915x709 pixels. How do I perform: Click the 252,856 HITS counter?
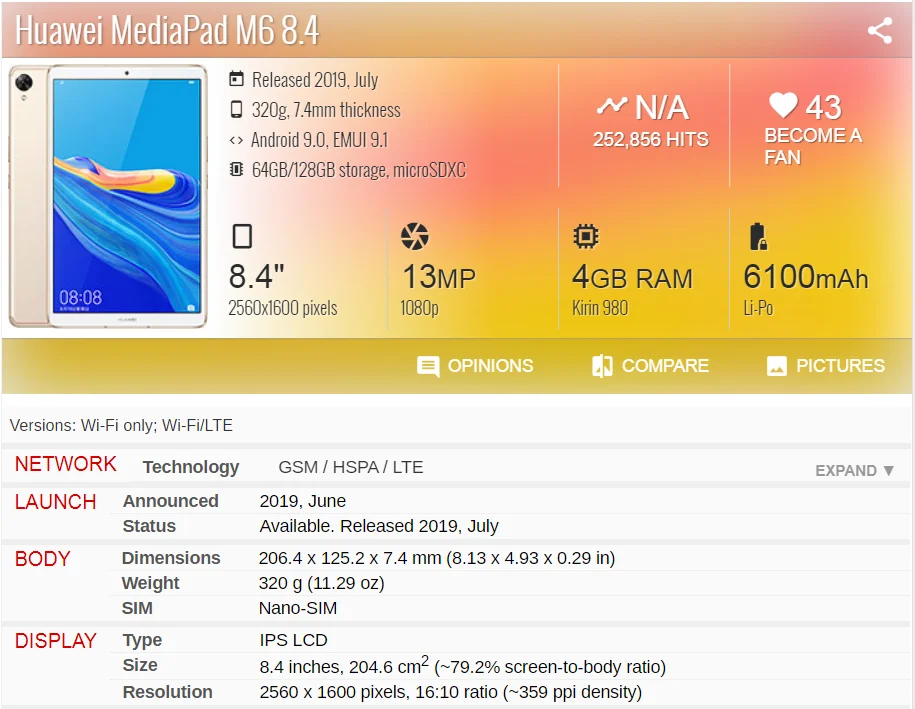[x=651, y=139]
